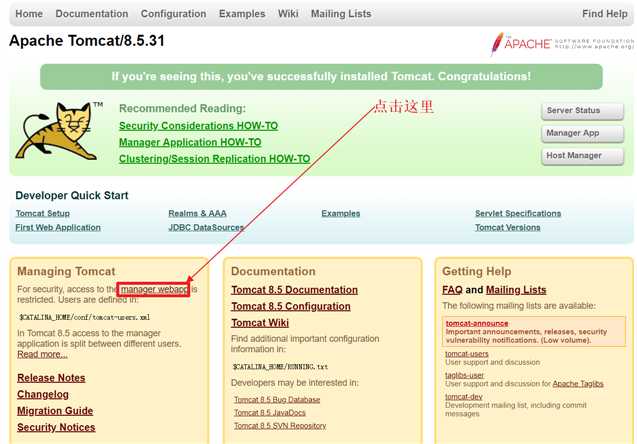Open JDBC DataSources link
Screen dimensions: 637x444
(x=206, y=227)
